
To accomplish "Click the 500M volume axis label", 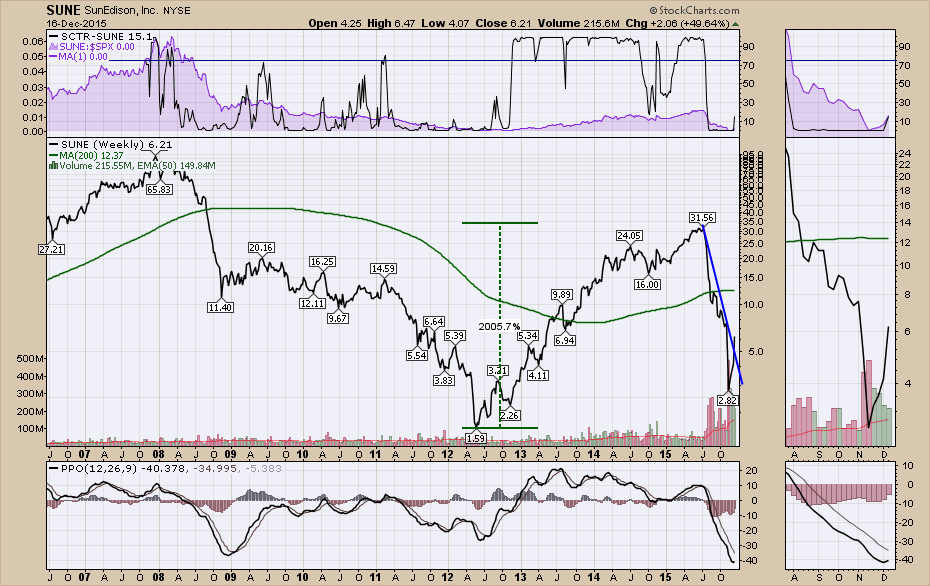I will pos(30,359).
